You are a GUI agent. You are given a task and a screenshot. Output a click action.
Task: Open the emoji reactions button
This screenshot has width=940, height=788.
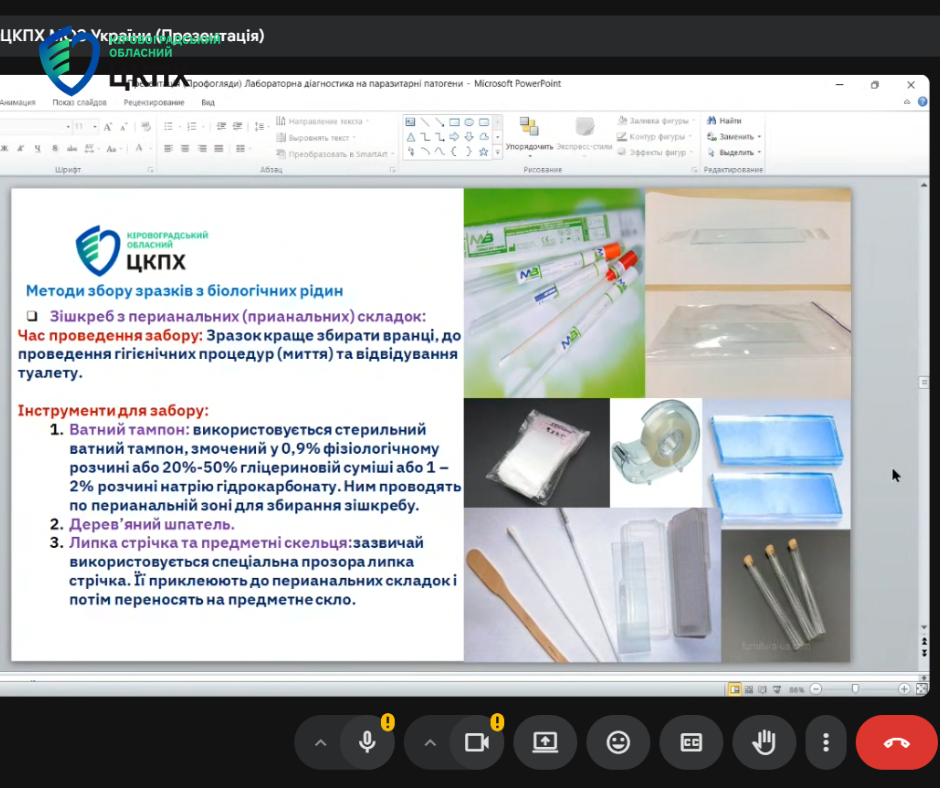click(619, 742)
